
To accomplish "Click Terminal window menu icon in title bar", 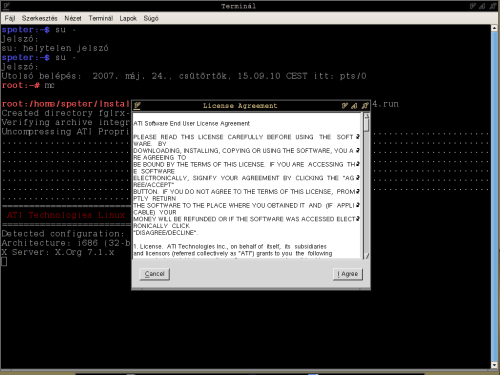I will pos(6,6).
